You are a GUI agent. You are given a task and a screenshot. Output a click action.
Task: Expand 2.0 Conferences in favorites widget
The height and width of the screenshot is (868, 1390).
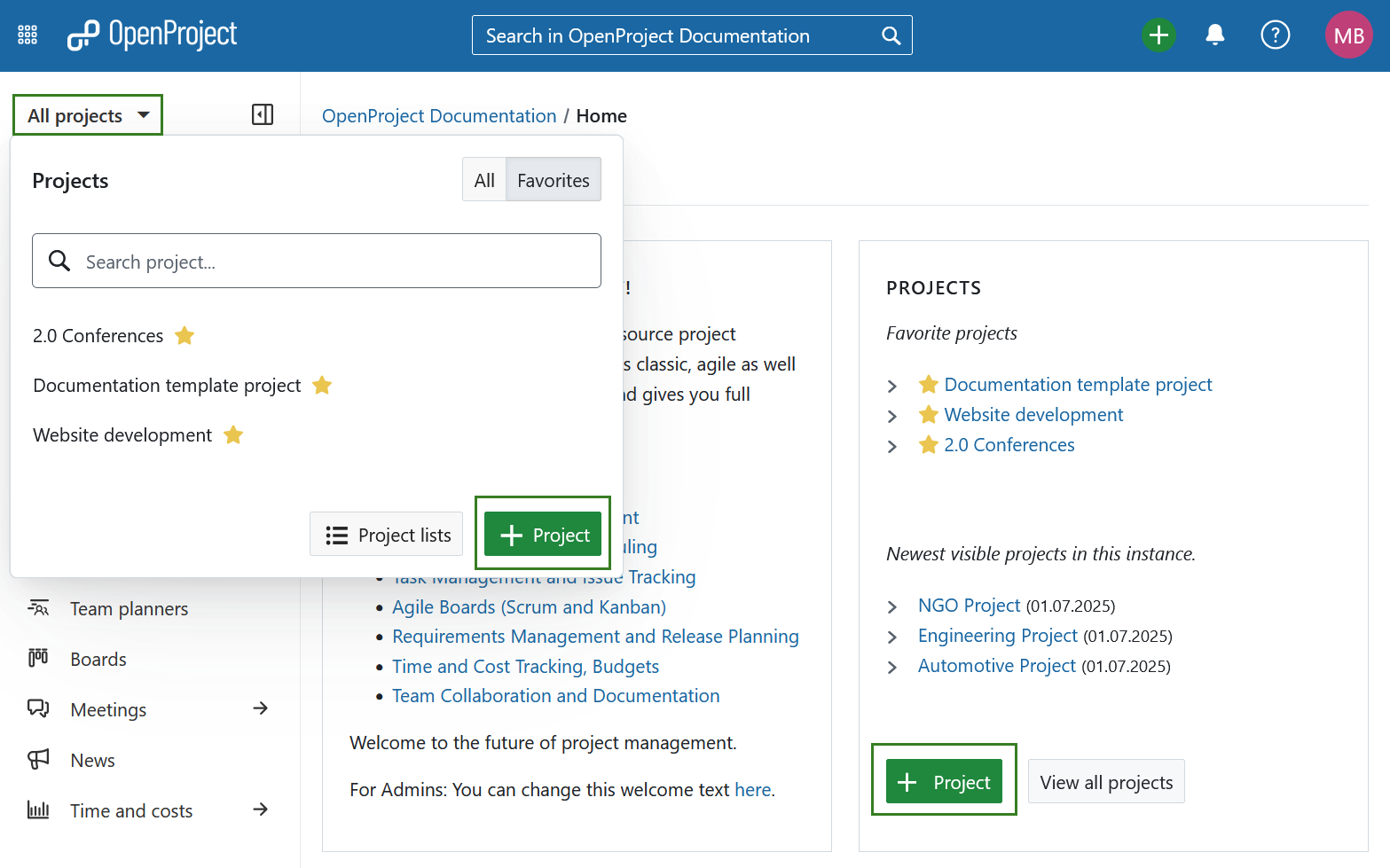pos(892,446)
